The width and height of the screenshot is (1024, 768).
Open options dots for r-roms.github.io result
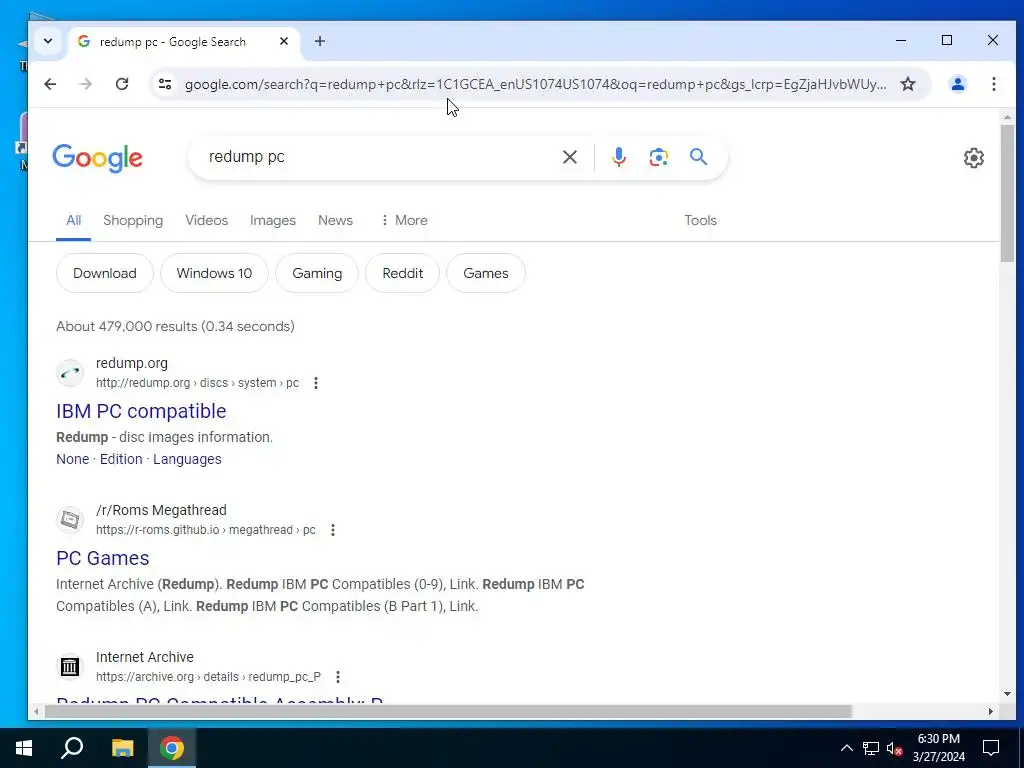coord(332,530)
